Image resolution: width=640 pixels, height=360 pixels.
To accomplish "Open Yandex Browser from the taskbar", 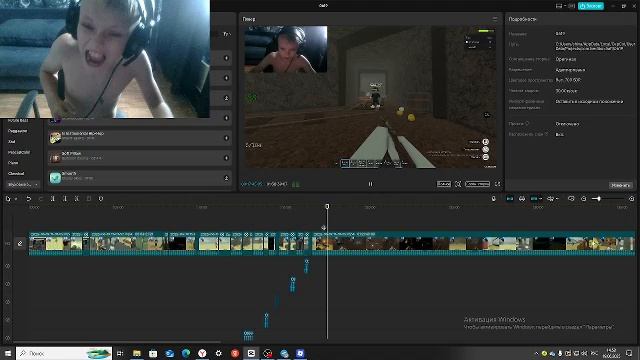I will point(202,353).
